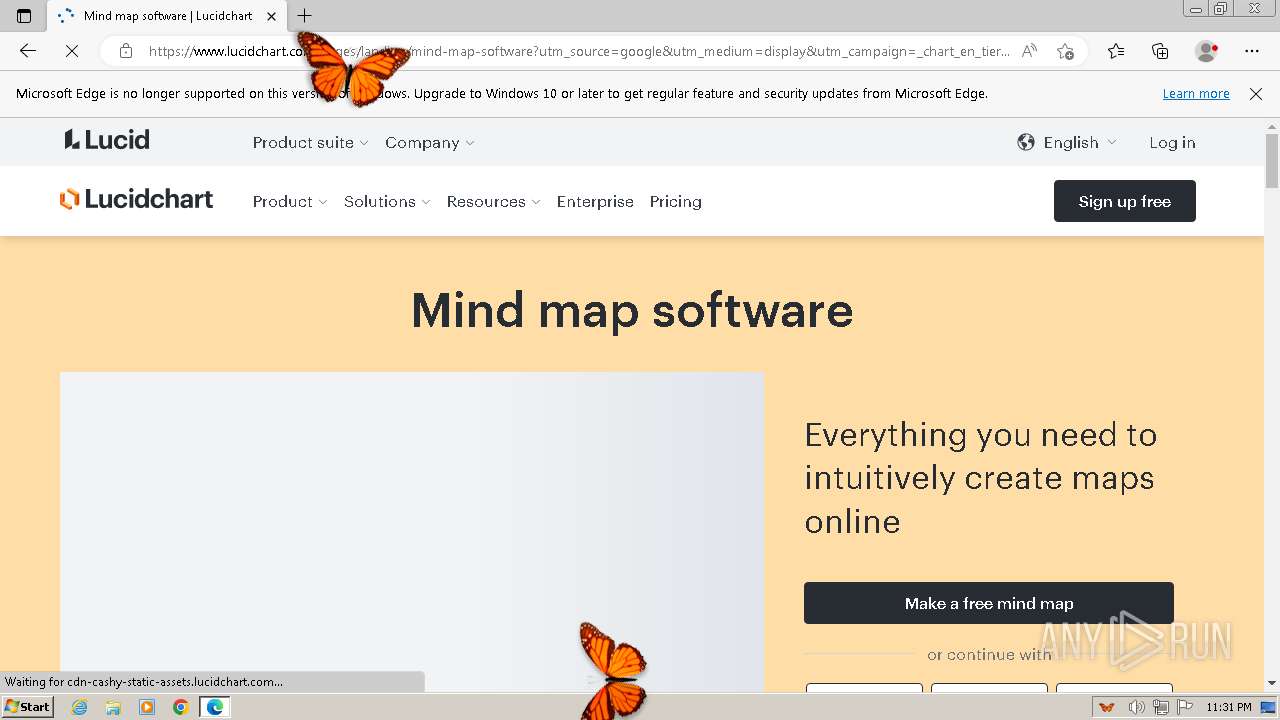Open a new browser tab

[305, 16]
